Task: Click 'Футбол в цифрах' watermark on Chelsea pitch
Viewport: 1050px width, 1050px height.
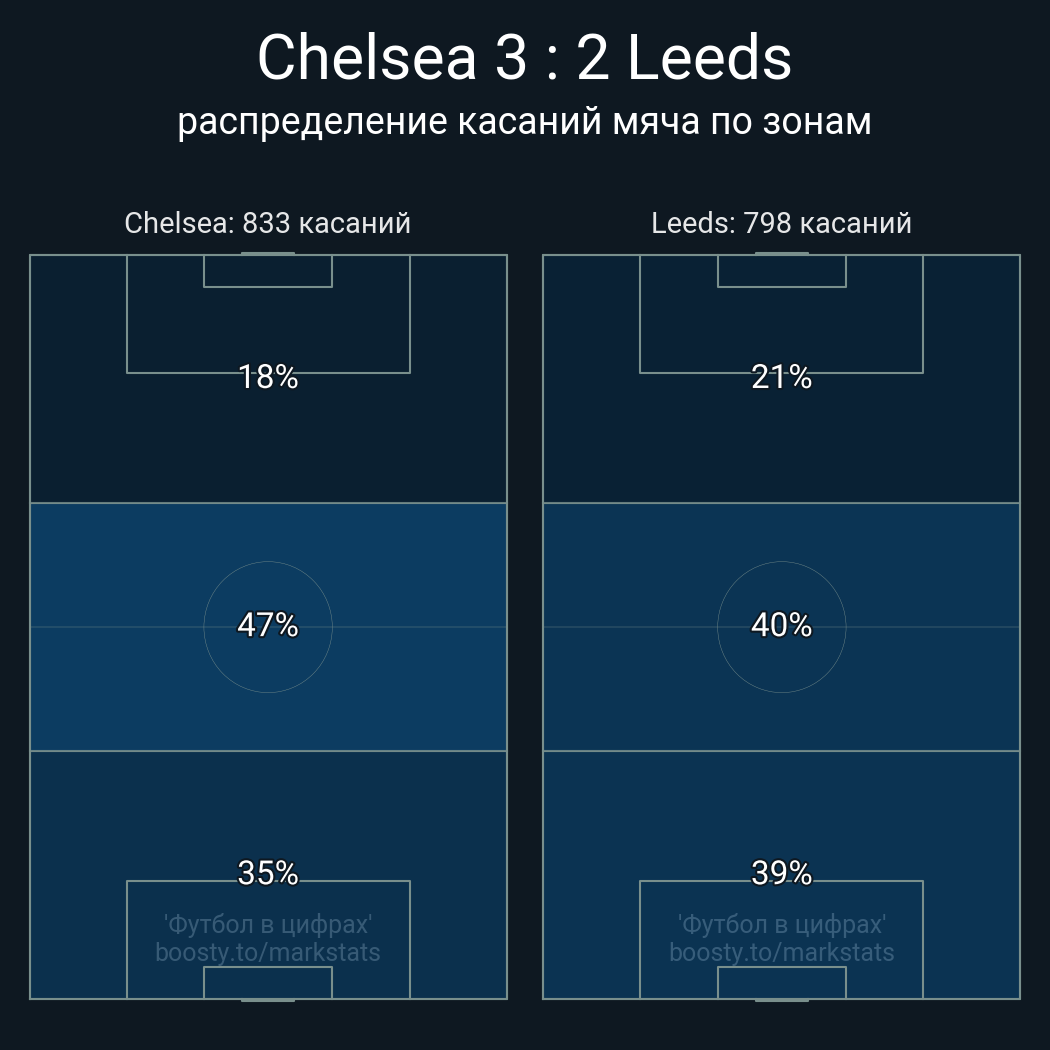Action: click(x=268, y=924)
